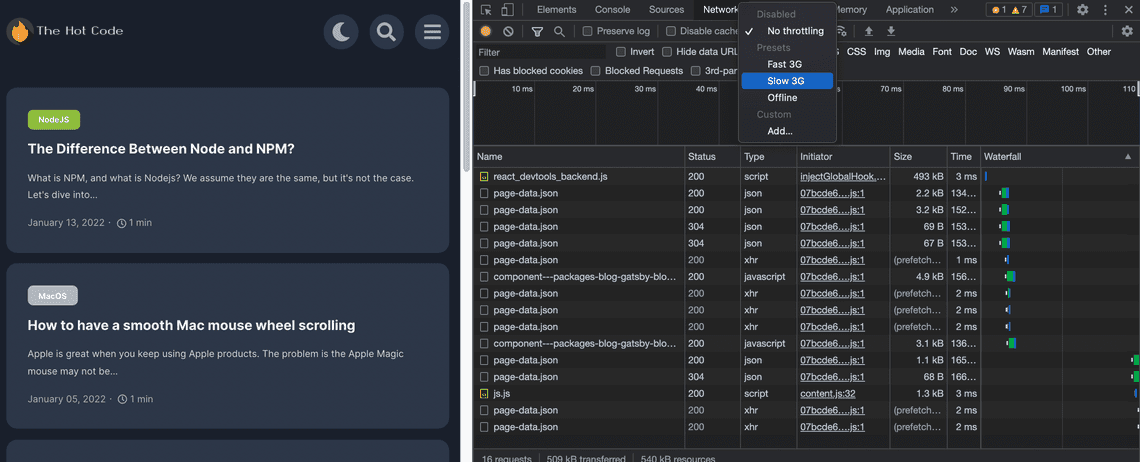The image size is (1140, 462).
Task: Open the blog hamburger menu
Action: click(433, 31)
